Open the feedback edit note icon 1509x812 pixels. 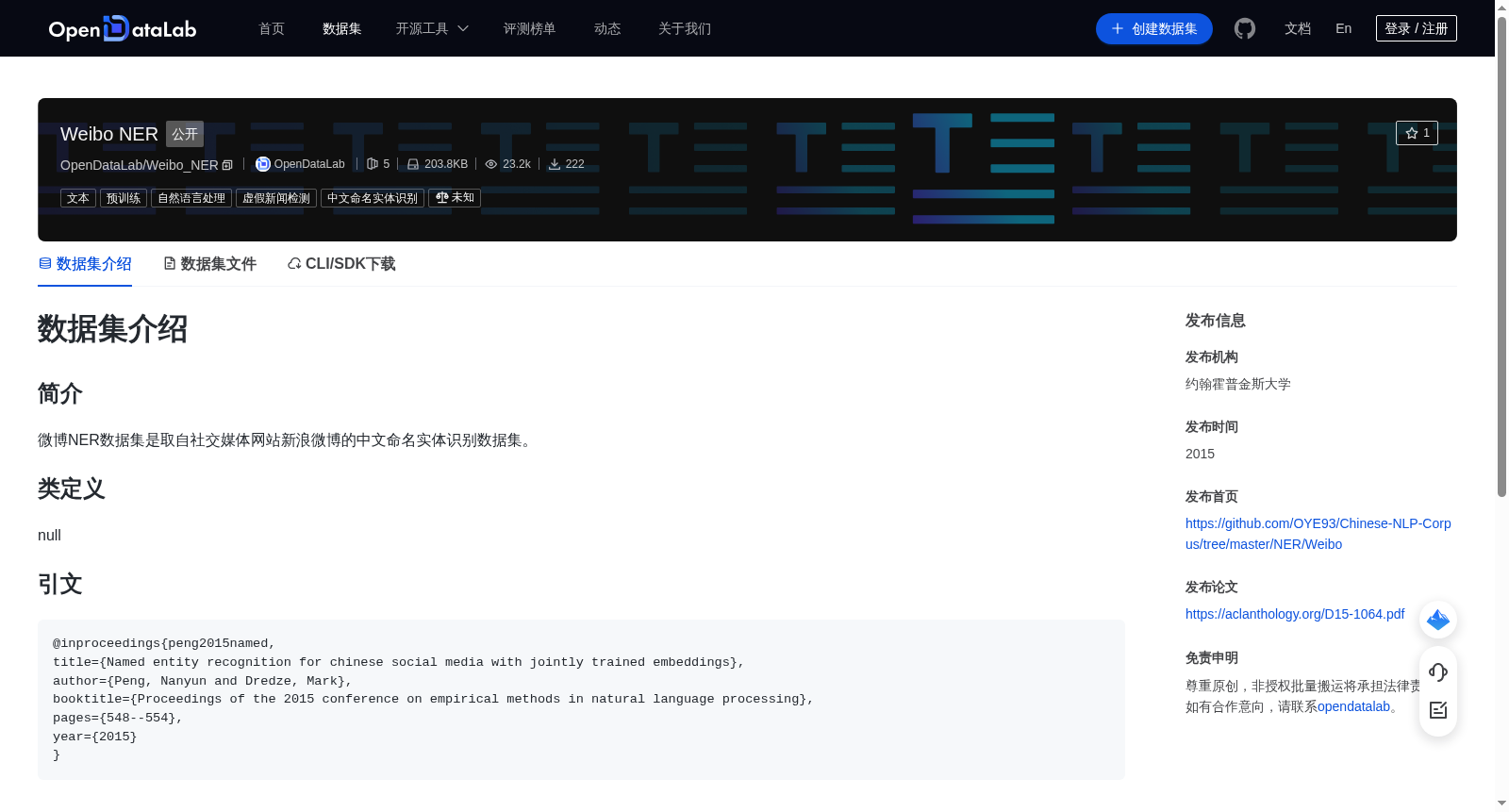pos(1438,710)
